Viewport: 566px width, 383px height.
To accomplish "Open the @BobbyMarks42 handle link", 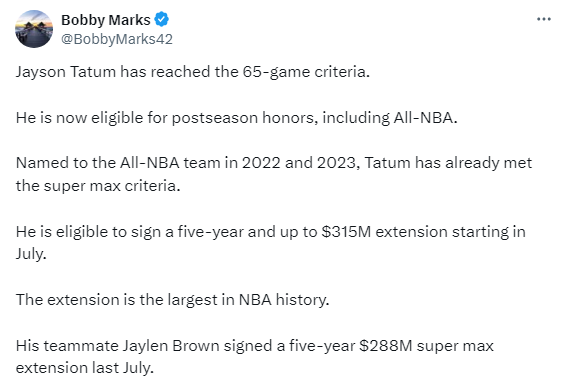I will click(x=117, y=39).
